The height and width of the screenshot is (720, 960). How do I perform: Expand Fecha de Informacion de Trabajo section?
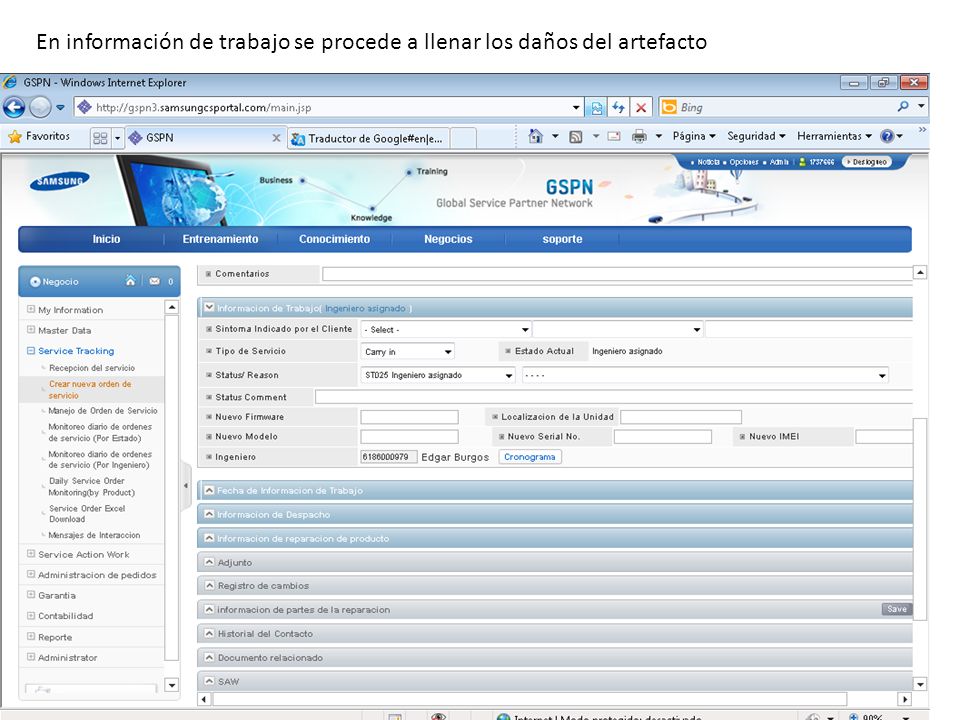point(209,490)
